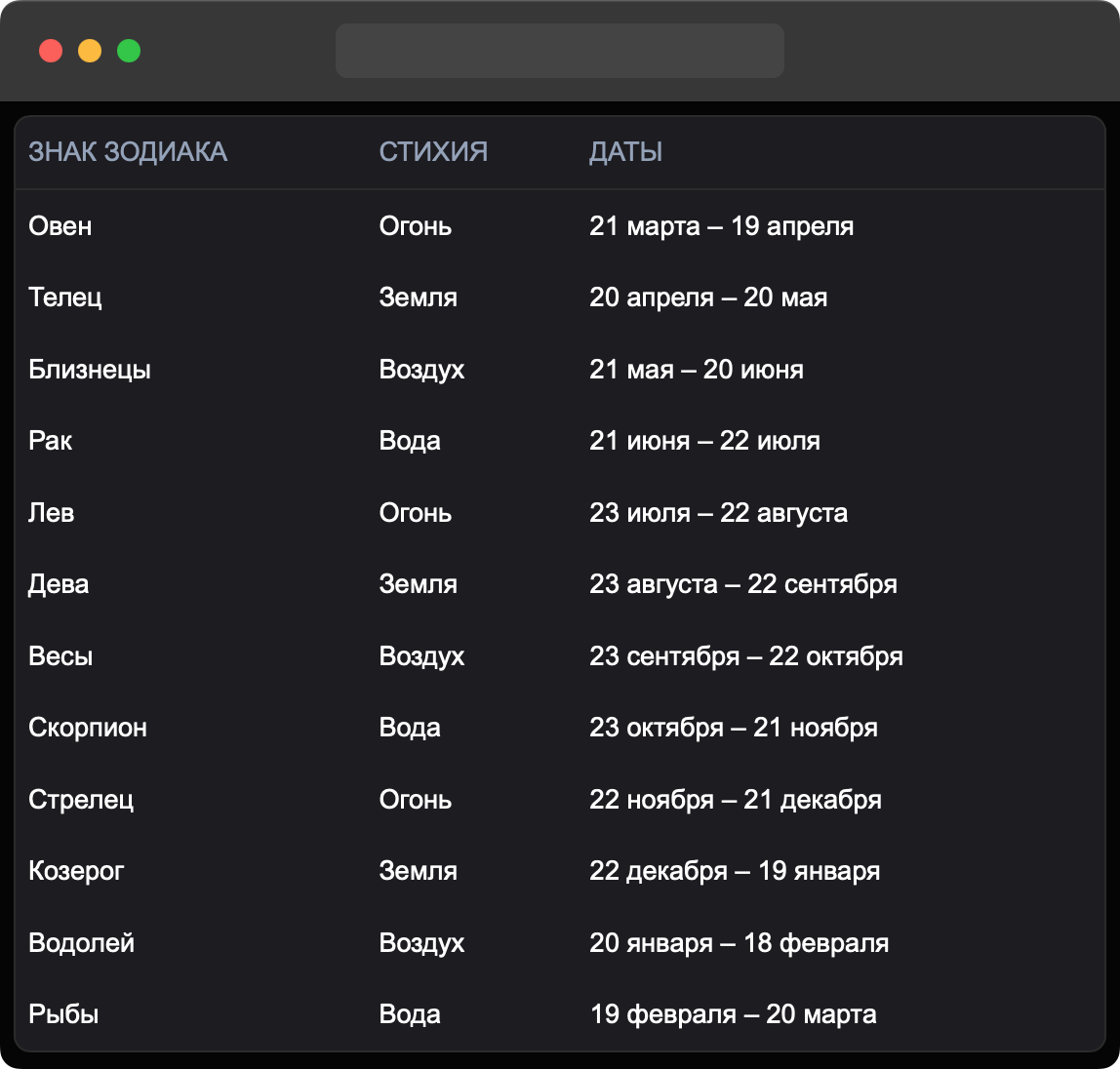Click the Лев sign cell

click(x=52, y=513)
